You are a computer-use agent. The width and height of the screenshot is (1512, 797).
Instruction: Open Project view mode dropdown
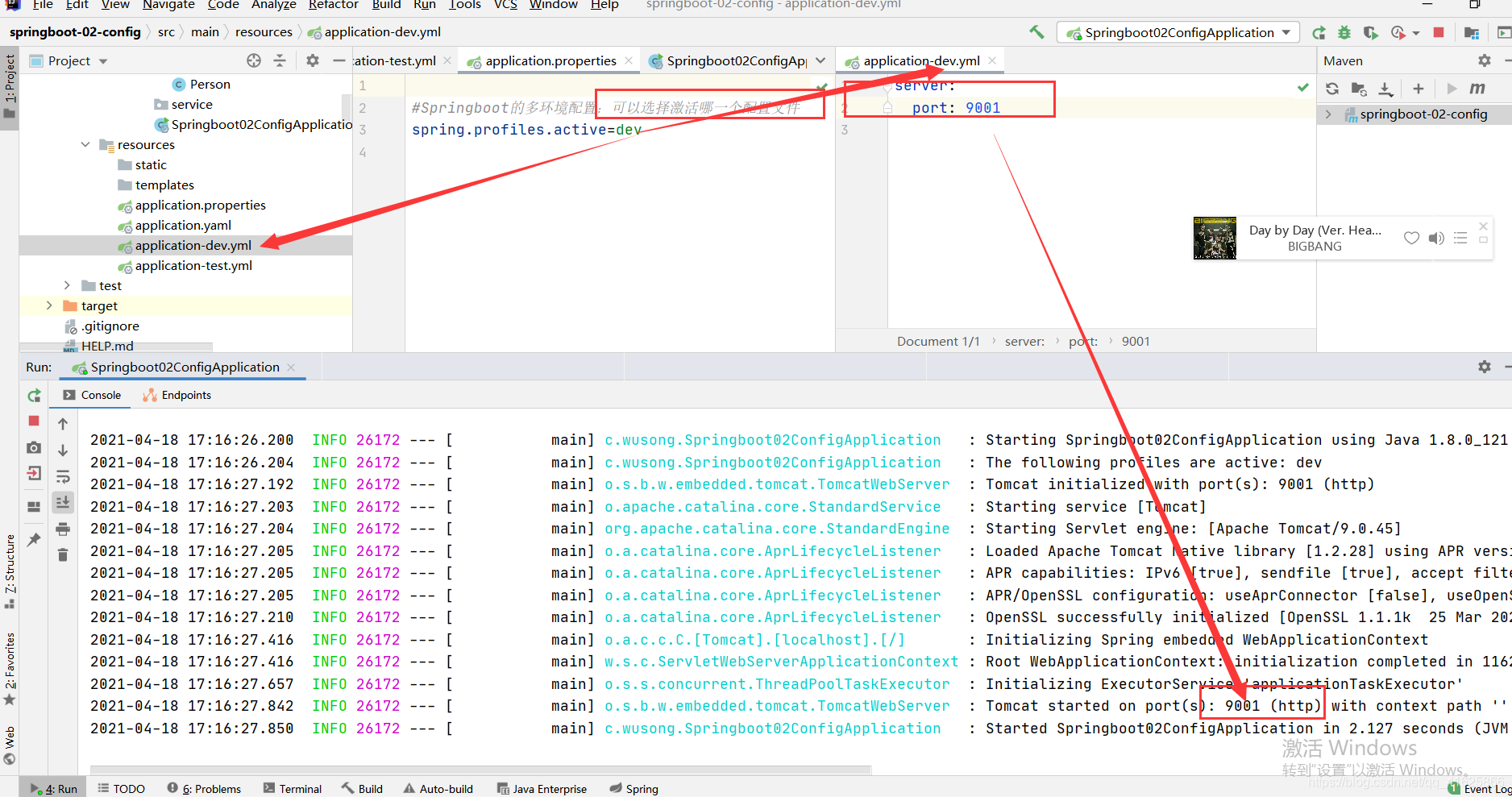pyautogui.click(x=103, y=61)
